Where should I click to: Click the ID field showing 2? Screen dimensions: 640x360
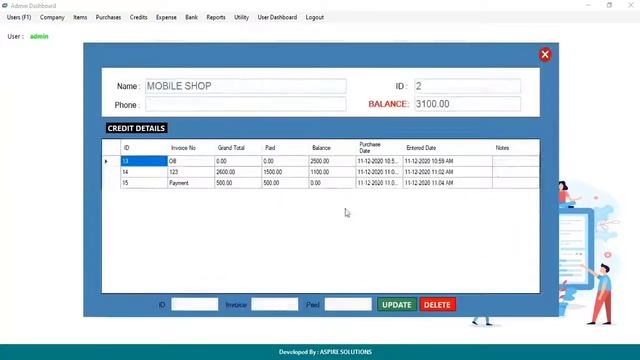(468, 86)
